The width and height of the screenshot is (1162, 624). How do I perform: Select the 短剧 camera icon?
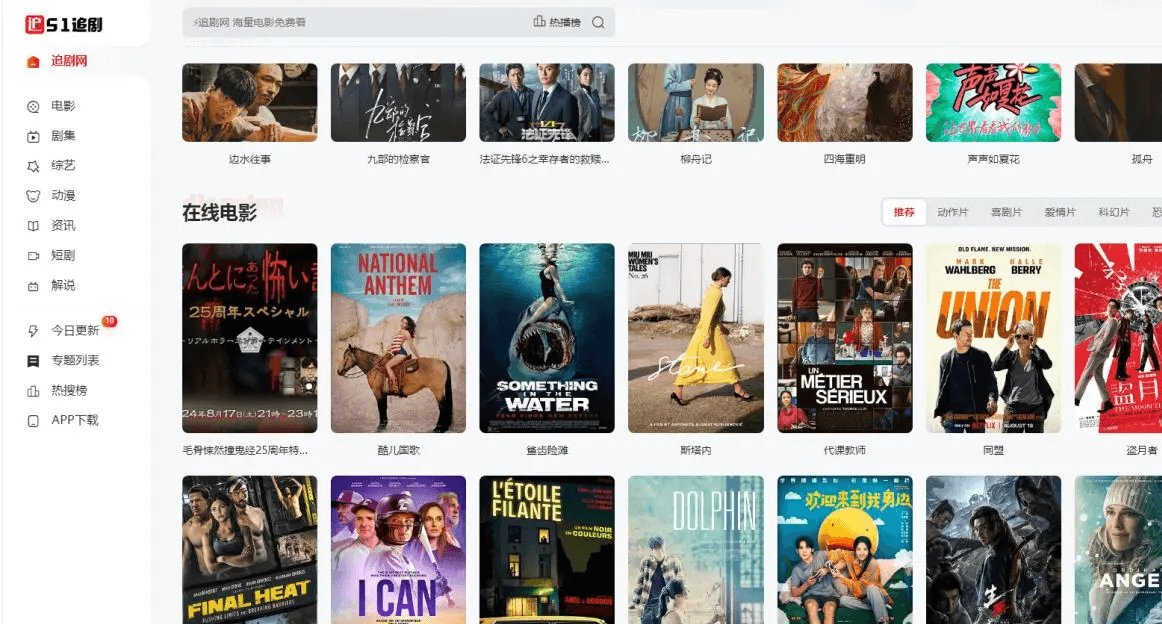[33, 256]
